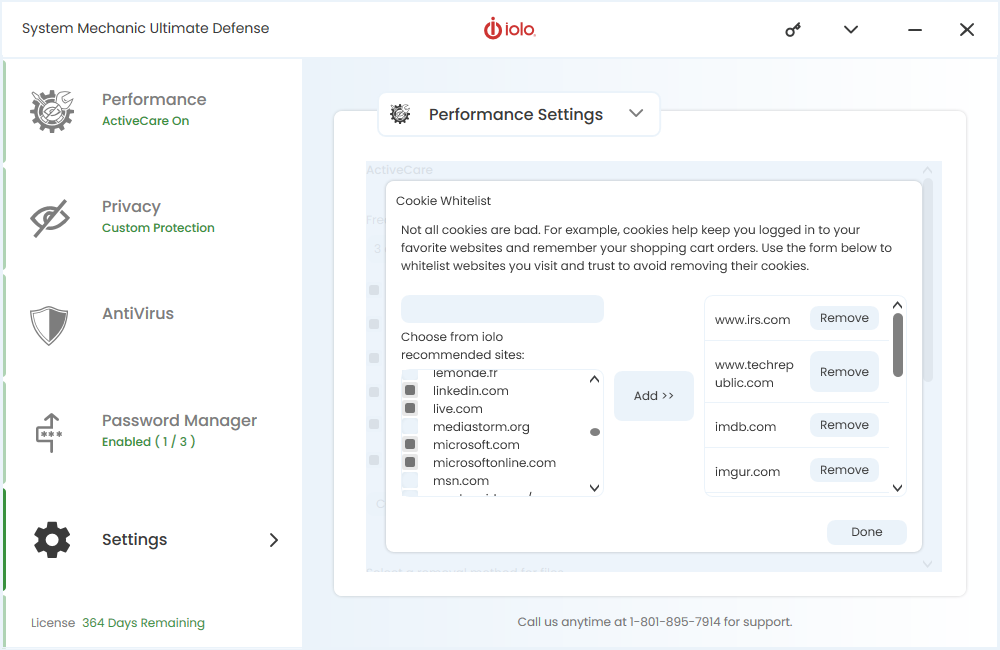Click the Password Manager icon
The width and height of the screenshot is (1000, 650).
point(49,432)
